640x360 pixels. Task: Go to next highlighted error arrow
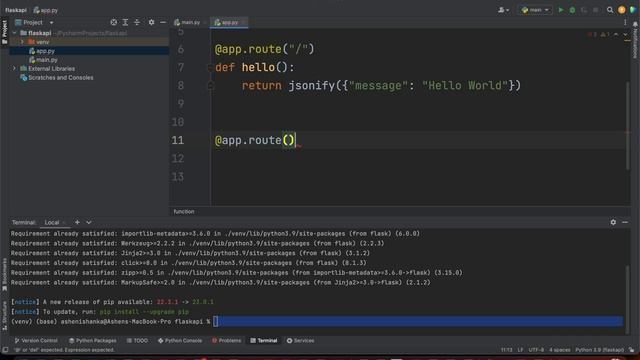[625, 35]
